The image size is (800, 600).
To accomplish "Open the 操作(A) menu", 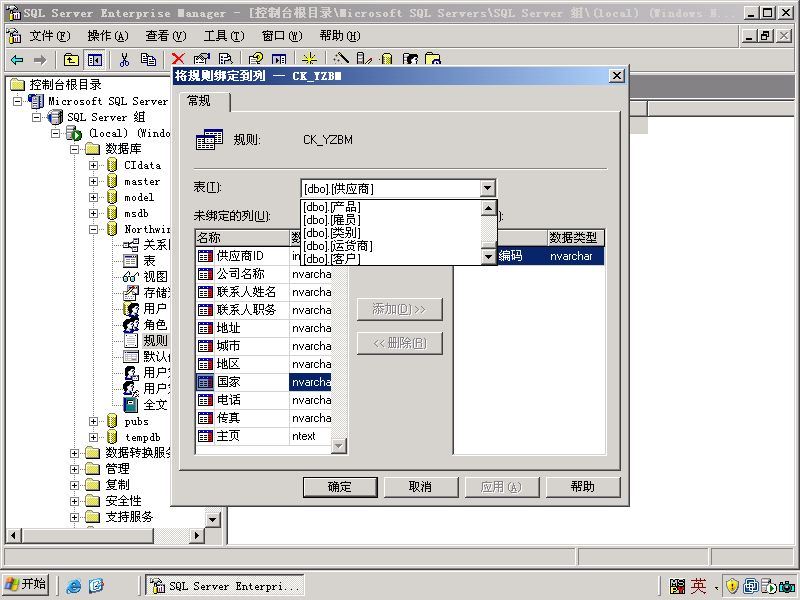I will point(108,36).
